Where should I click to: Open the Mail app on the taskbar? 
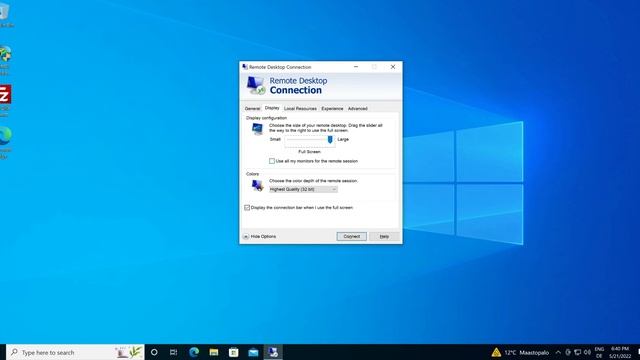[x=253, y=352]
